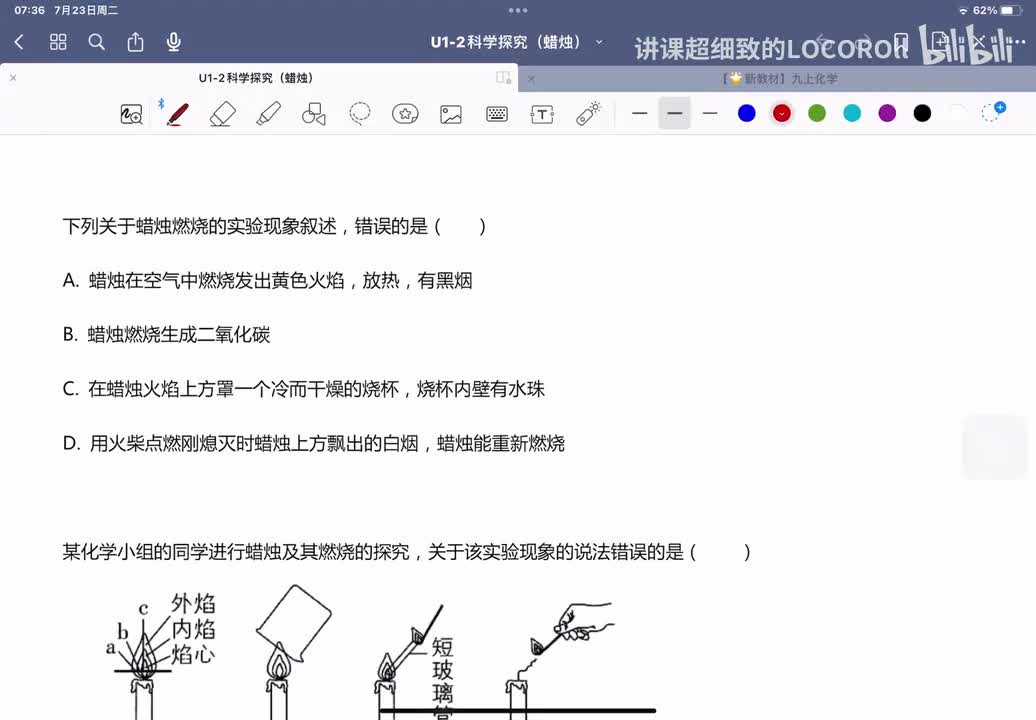Click the 短玻璃管 candle diagram
This screenshot has width=1036, height=720.
(x=415, y=662)
